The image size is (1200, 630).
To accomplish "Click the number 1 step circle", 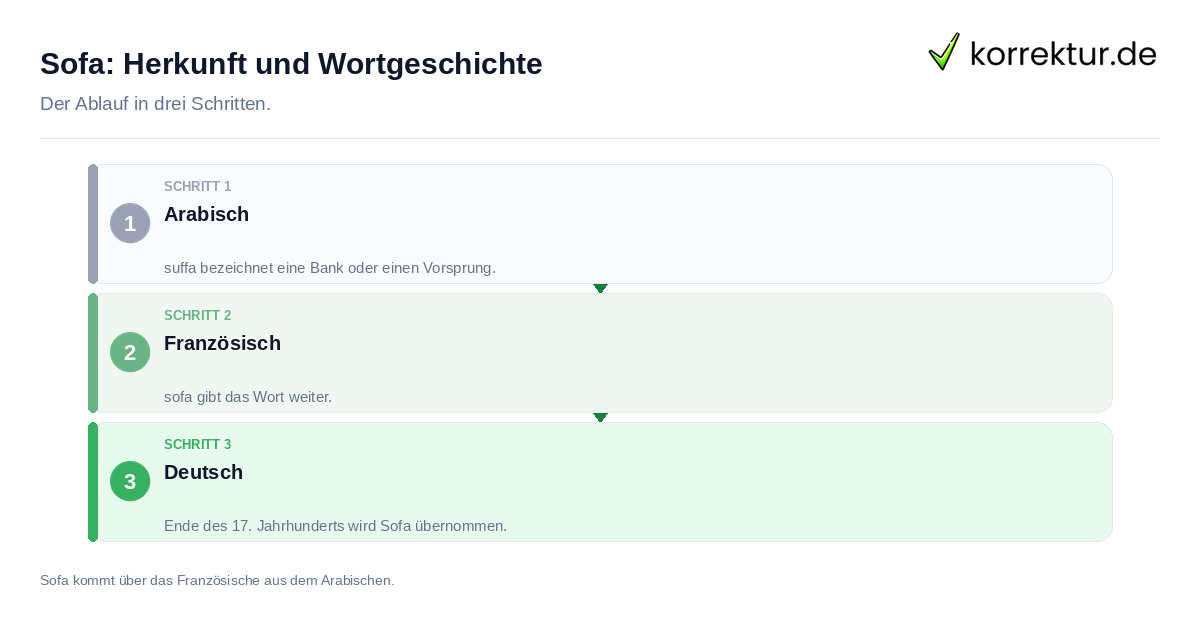I will point(130,223).
